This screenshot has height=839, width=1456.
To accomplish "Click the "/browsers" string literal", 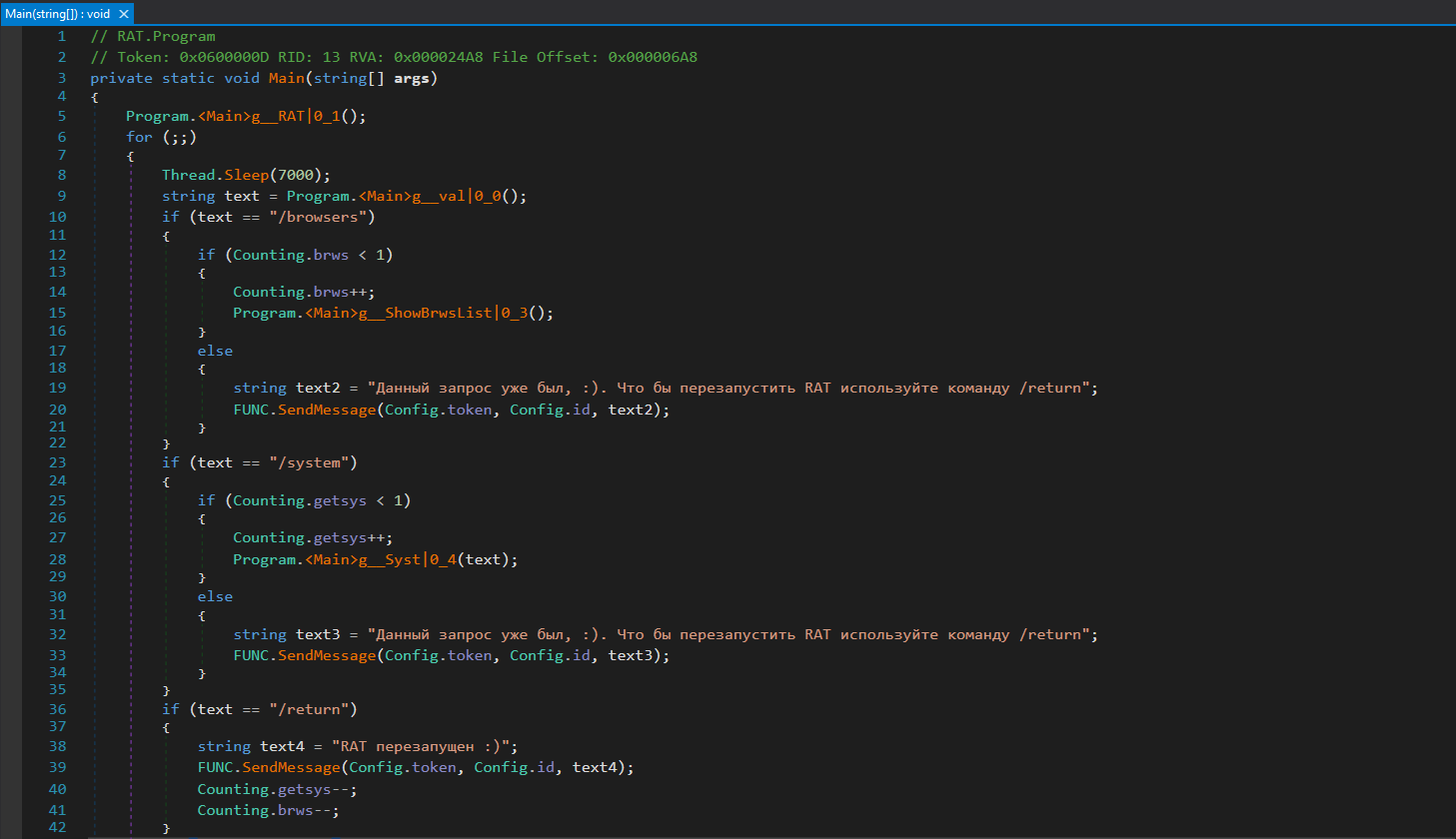I will 317,217.
